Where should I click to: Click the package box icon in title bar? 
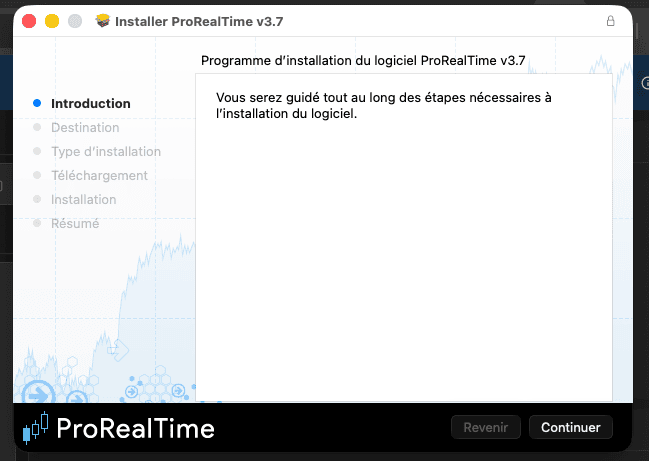tap(103, 21)
